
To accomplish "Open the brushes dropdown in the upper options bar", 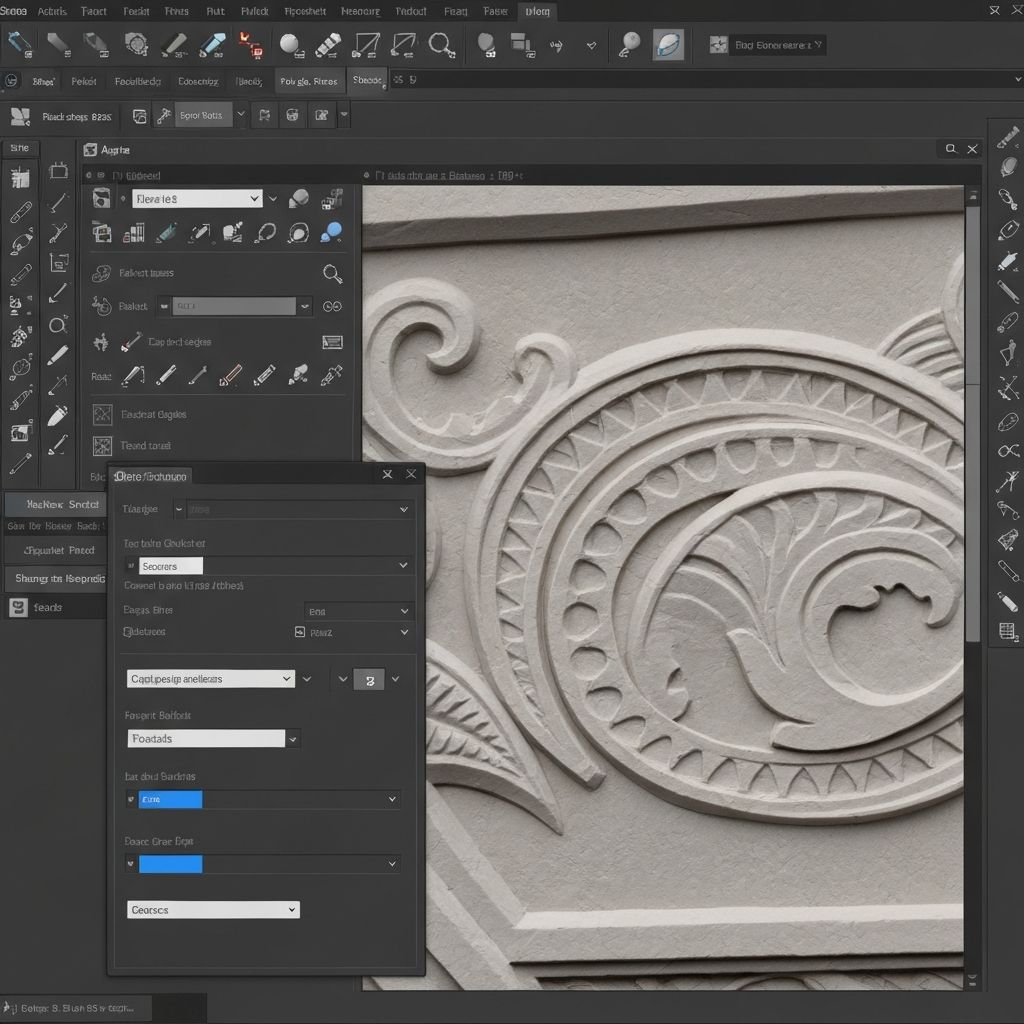I will [197, 198].
